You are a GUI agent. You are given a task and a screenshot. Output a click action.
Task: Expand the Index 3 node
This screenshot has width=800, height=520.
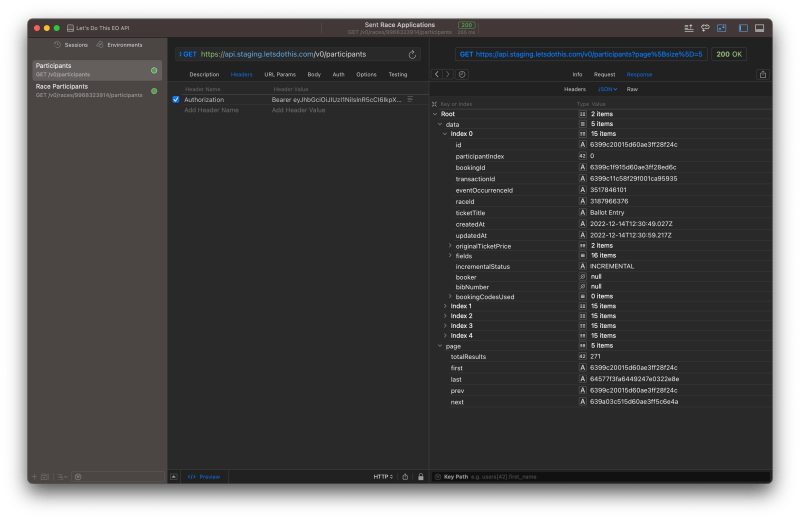pyautogui.click(x=445, y=326)
